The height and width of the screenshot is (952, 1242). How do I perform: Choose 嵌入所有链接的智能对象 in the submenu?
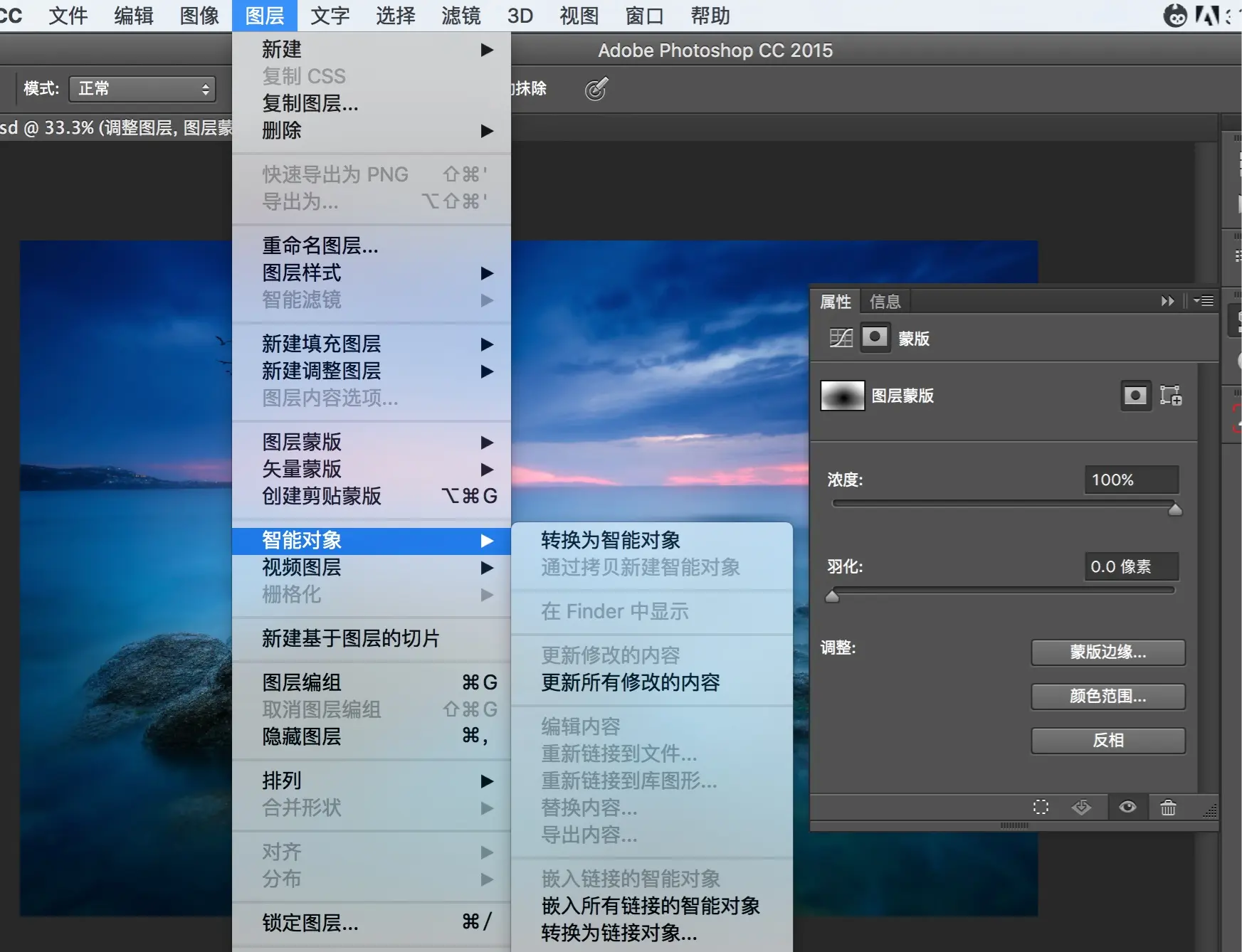coord(652,906)
